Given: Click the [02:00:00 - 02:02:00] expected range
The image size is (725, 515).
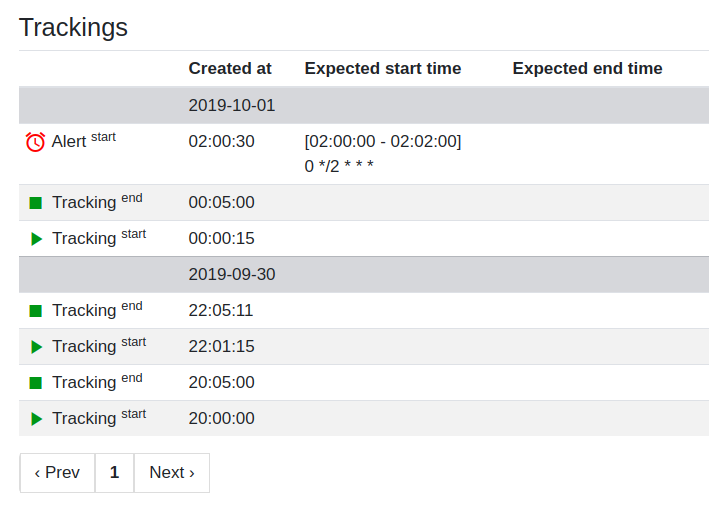Looking at the screenshot, I should (x=383, y=141).
